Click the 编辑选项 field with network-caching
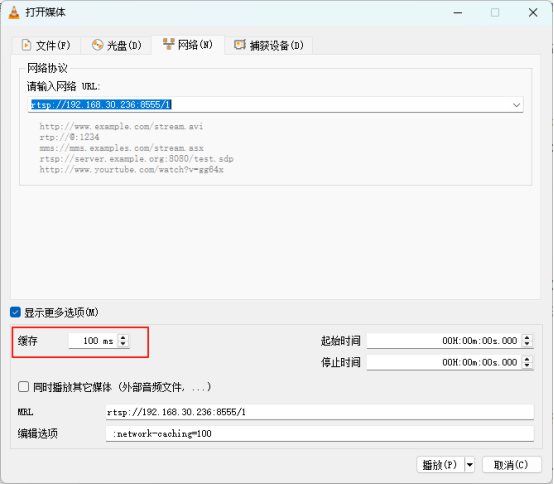This screenshot has height=484, width=554. (x=320, y=433)
